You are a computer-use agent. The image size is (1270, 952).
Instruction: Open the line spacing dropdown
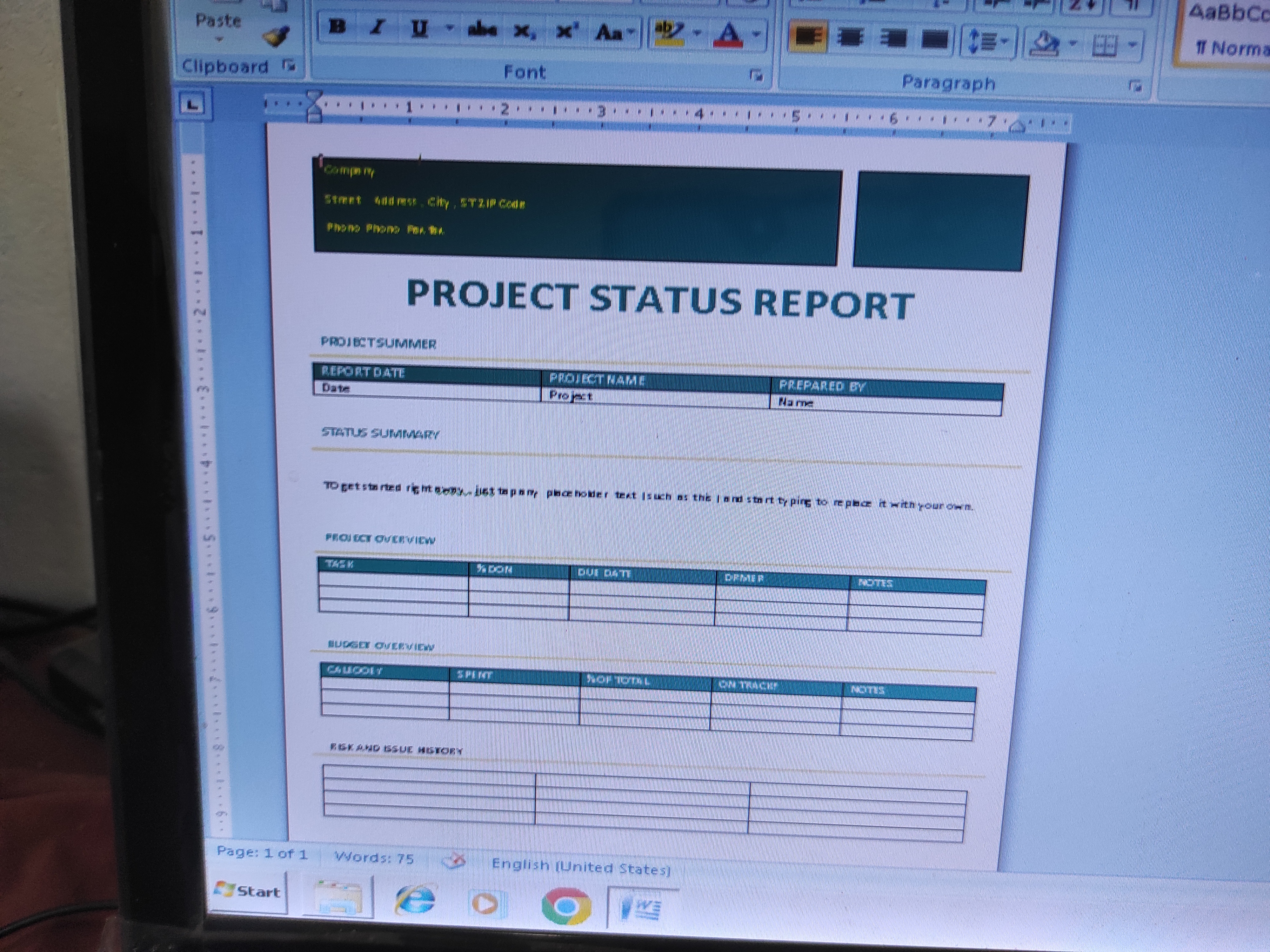click(x=988, y=41)
